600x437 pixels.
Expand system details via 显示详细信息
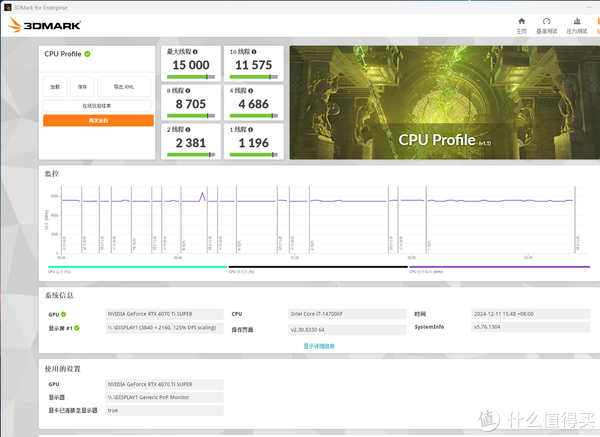[x=319, y=346]
